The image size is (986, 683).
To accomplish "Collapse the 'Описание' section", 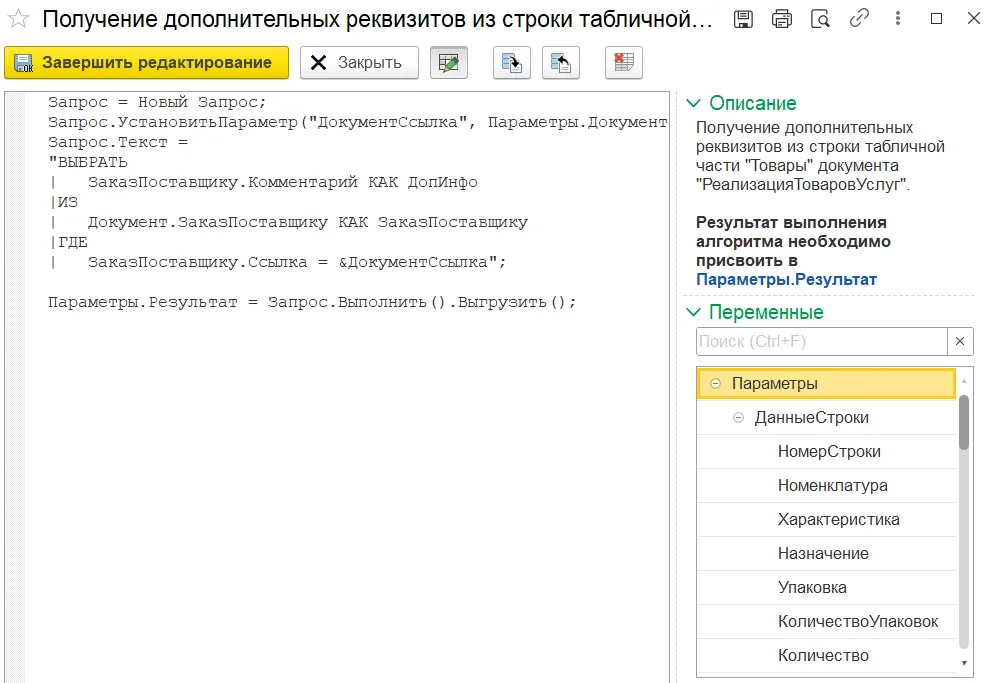I will pos(694,103).
